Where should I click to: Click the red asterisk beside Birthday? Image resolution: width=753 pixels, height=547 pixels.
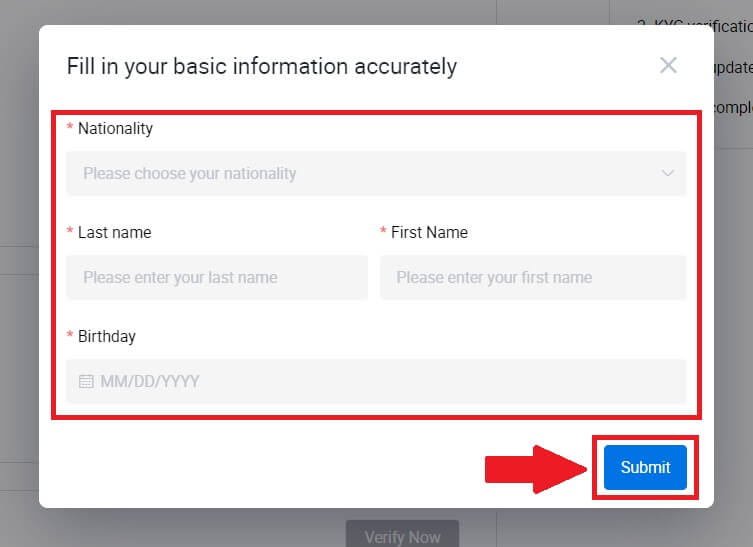point(70,337)
